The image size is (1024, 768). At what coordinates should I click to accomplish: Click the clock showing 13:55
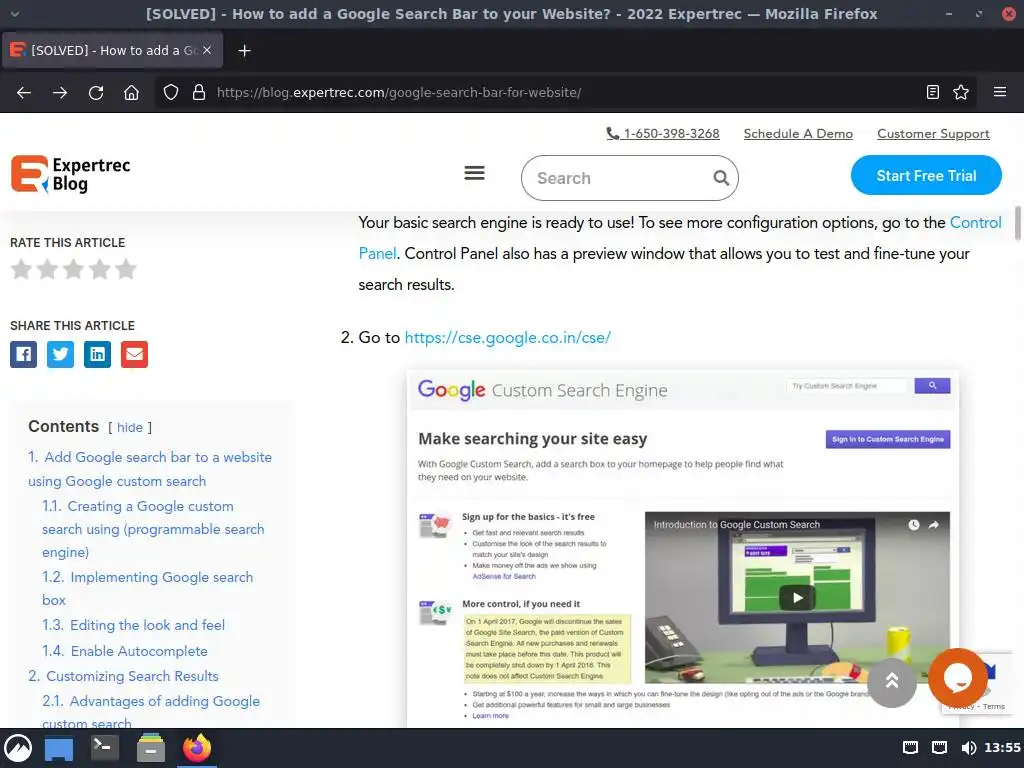[x=1002, y=748]
